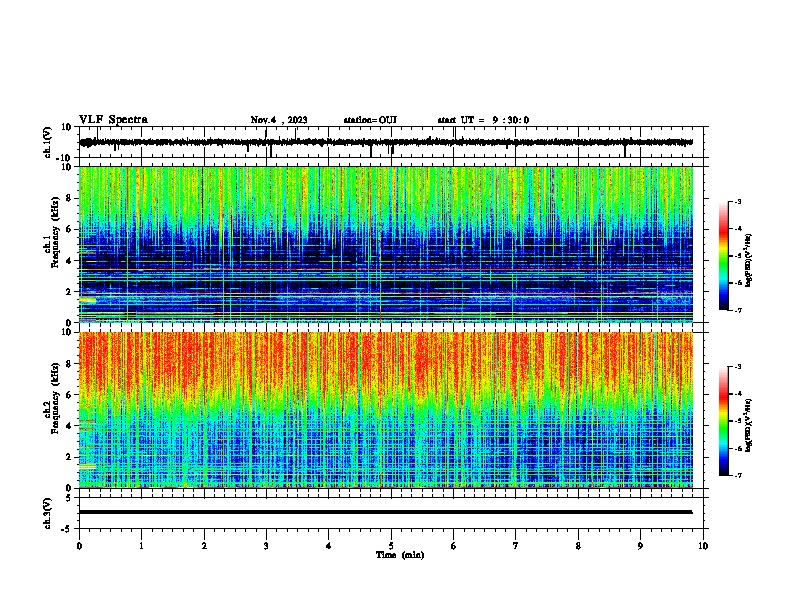792x612 pixels.
Task: Click the ch.1 spectrogram color scale bar
Action: [x=724, y=256]
